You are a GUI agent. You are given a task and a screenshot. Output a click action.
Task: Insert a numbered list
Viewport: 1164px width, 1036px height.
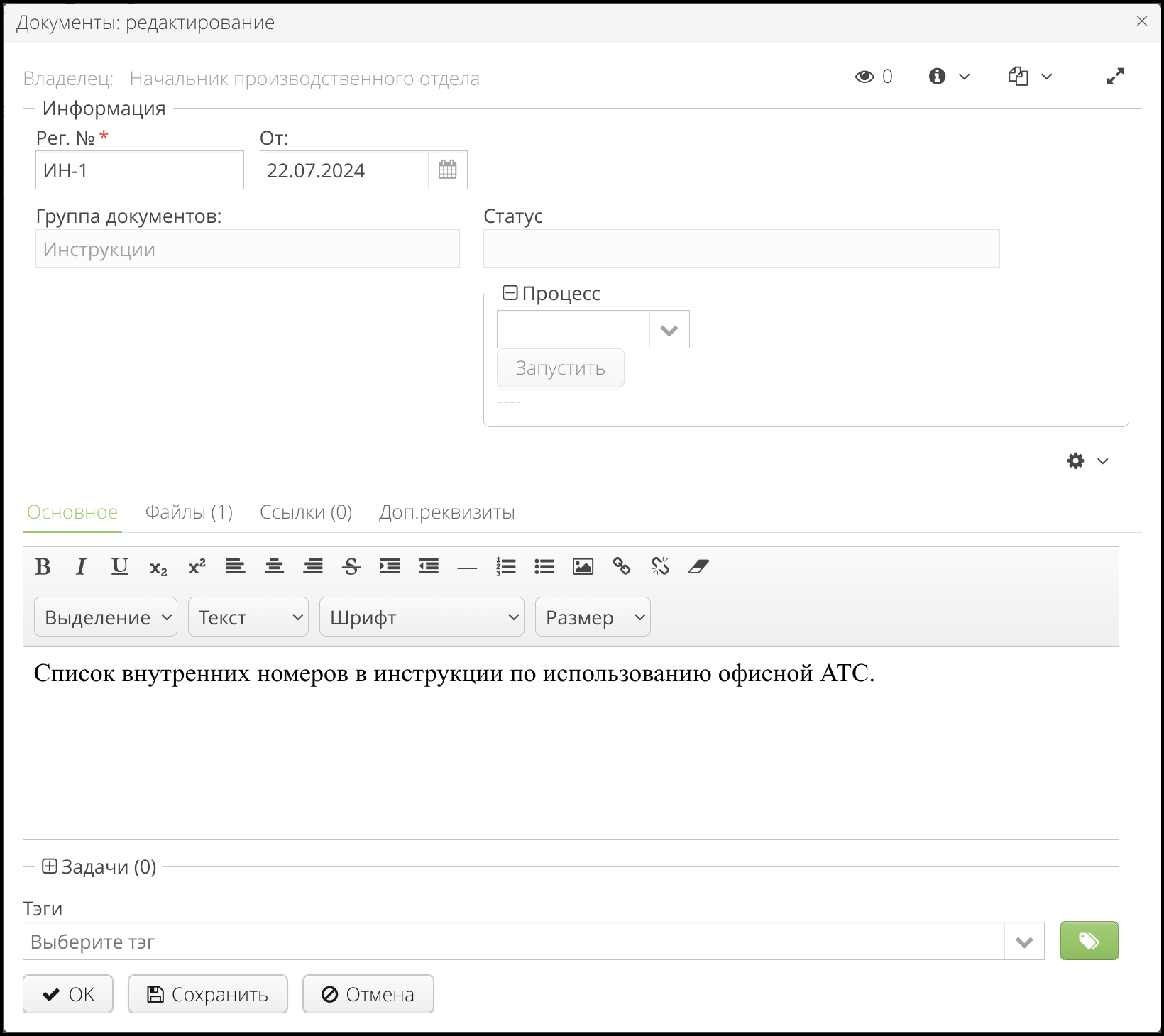[x=505, y=566]
